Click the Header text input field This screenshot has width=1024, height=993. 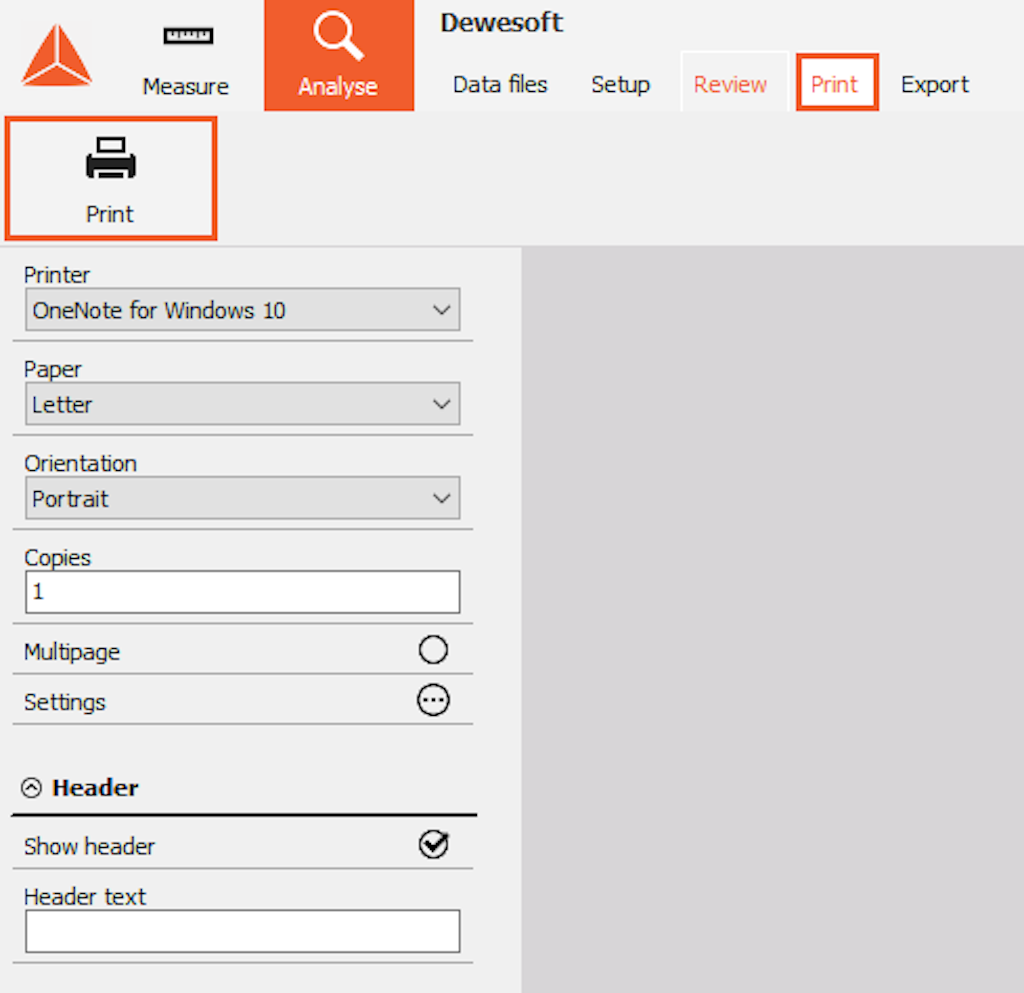(x=242, y=931)
